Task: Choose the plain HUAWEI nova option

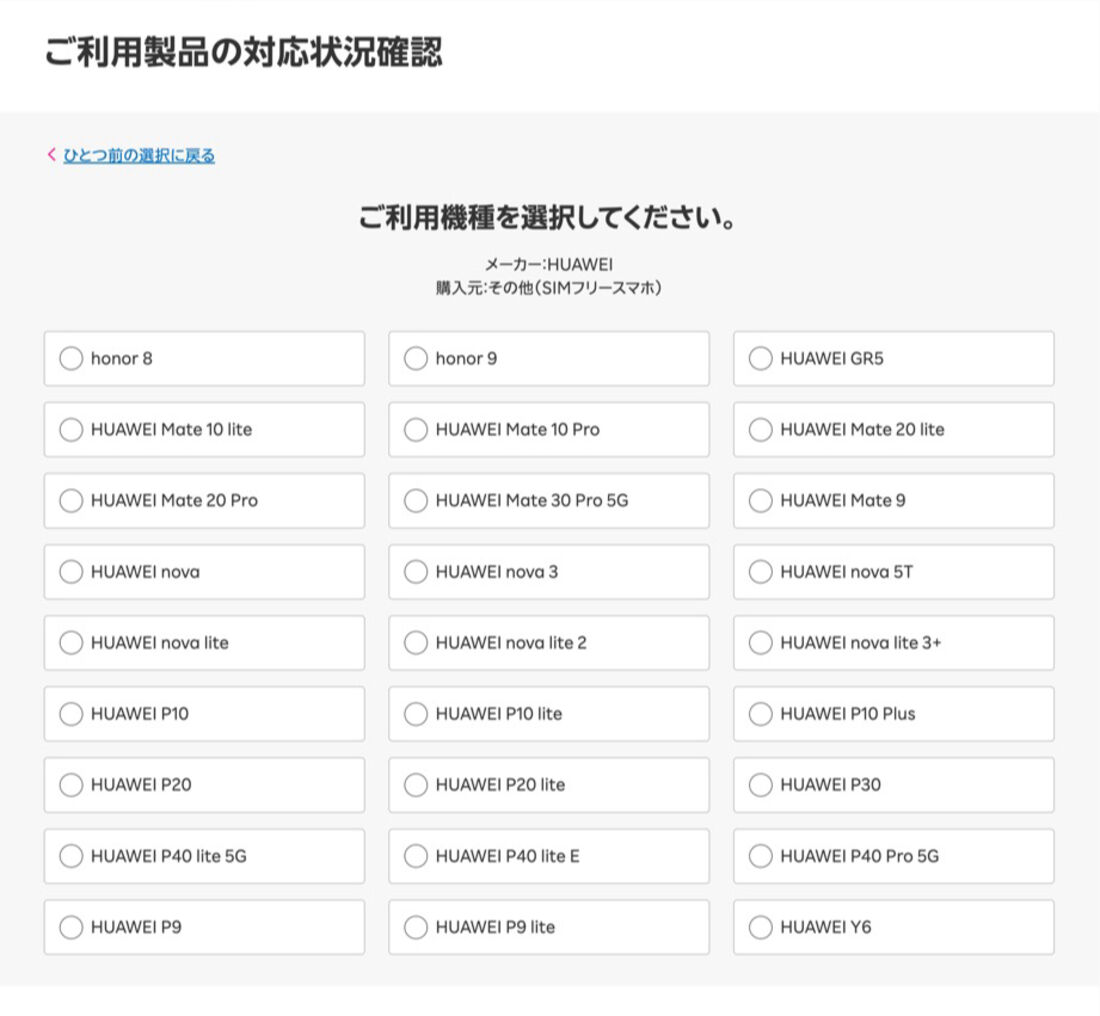Action: (x=204, y=572)
